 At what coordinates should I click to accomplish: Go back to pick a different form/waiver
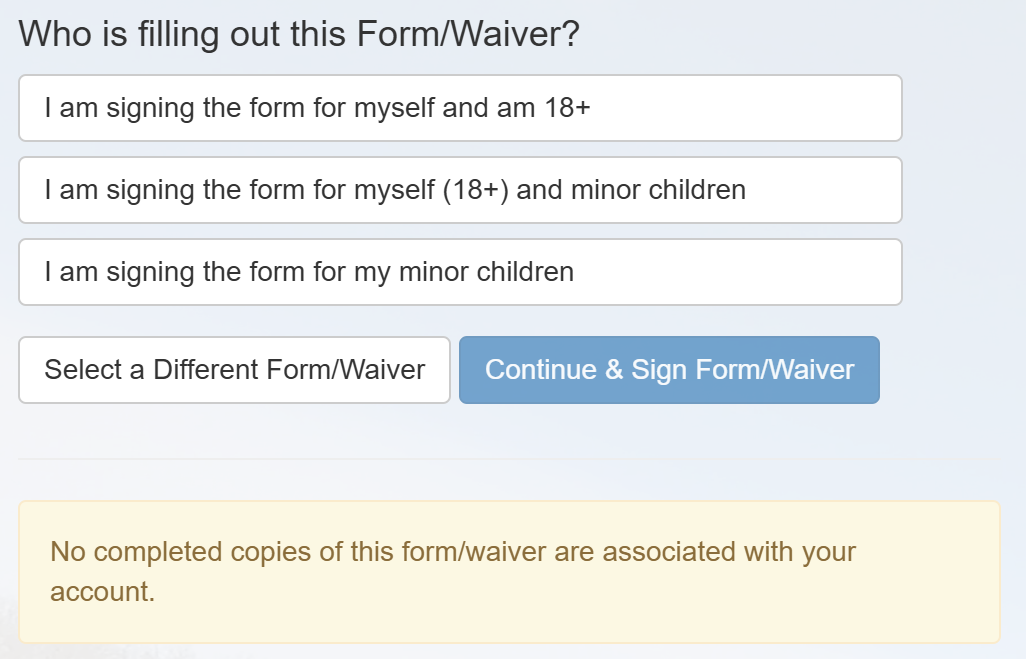(x=234, y=370)
